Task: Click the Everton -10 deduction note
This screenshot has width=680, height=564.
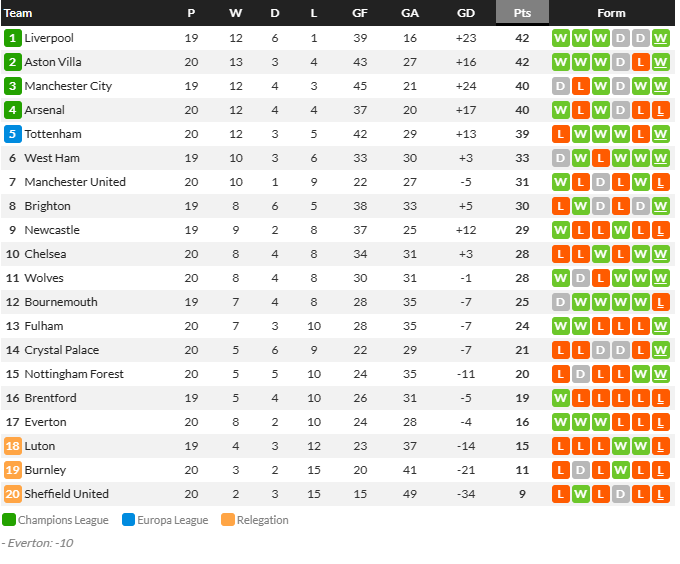Action: tap(37, 543)
